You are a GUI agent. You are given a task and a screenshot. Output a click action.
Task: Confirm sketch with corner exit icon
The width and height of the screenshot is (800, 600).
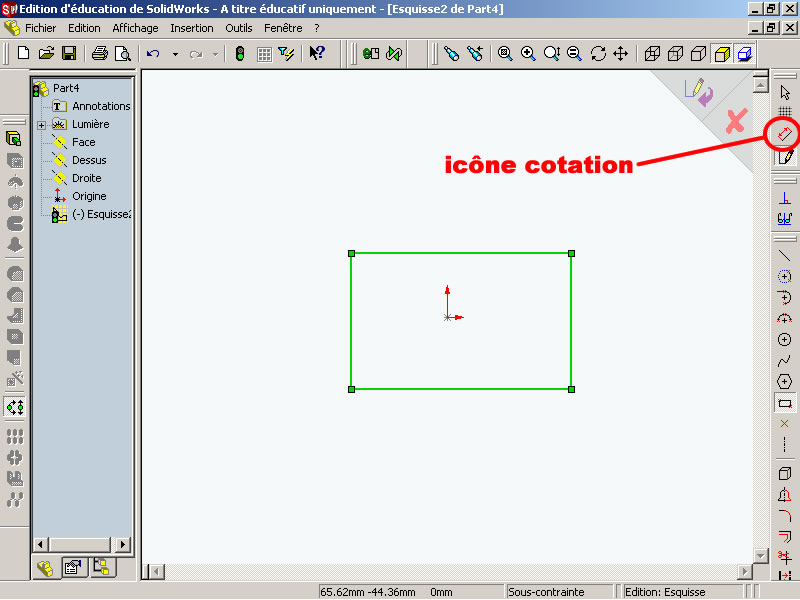[699, 92]
